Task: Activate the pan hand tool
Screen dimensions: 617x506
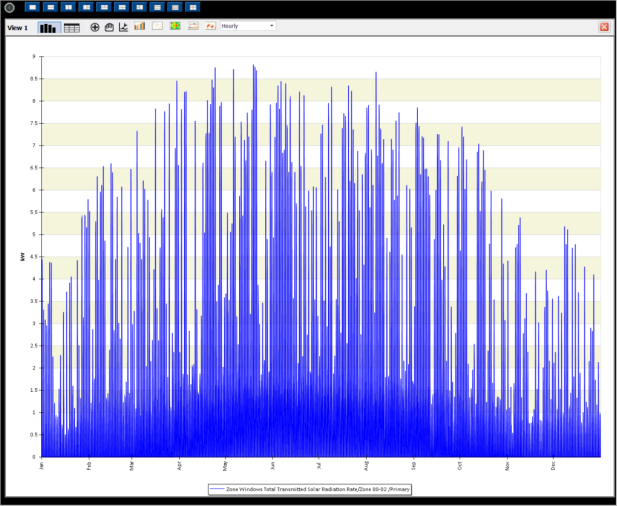Action: 109,27
